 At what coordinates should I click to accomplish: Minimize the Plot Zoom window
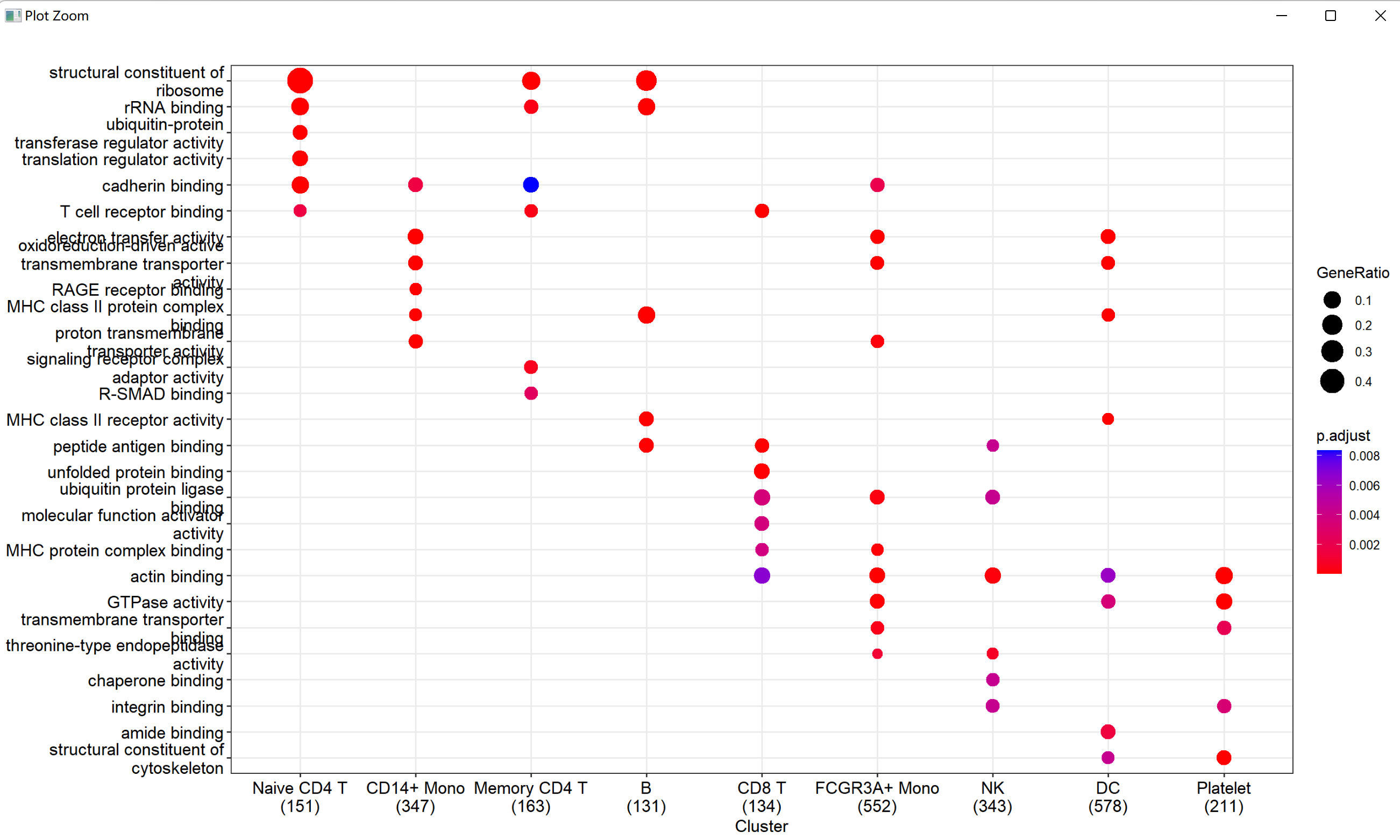click(x=1282, y=16)
